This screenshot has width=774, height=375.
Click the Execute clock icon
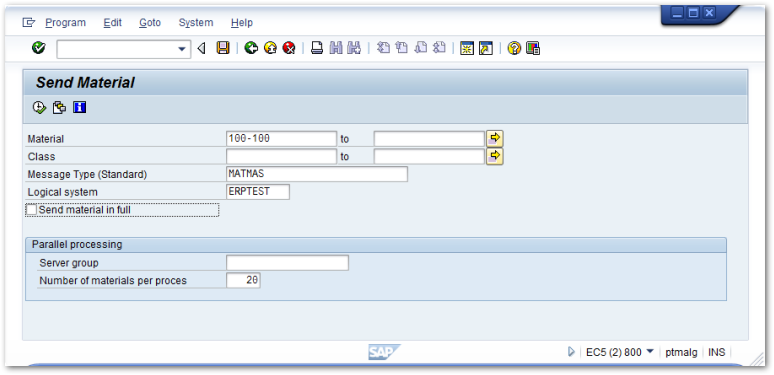point(39,107)
